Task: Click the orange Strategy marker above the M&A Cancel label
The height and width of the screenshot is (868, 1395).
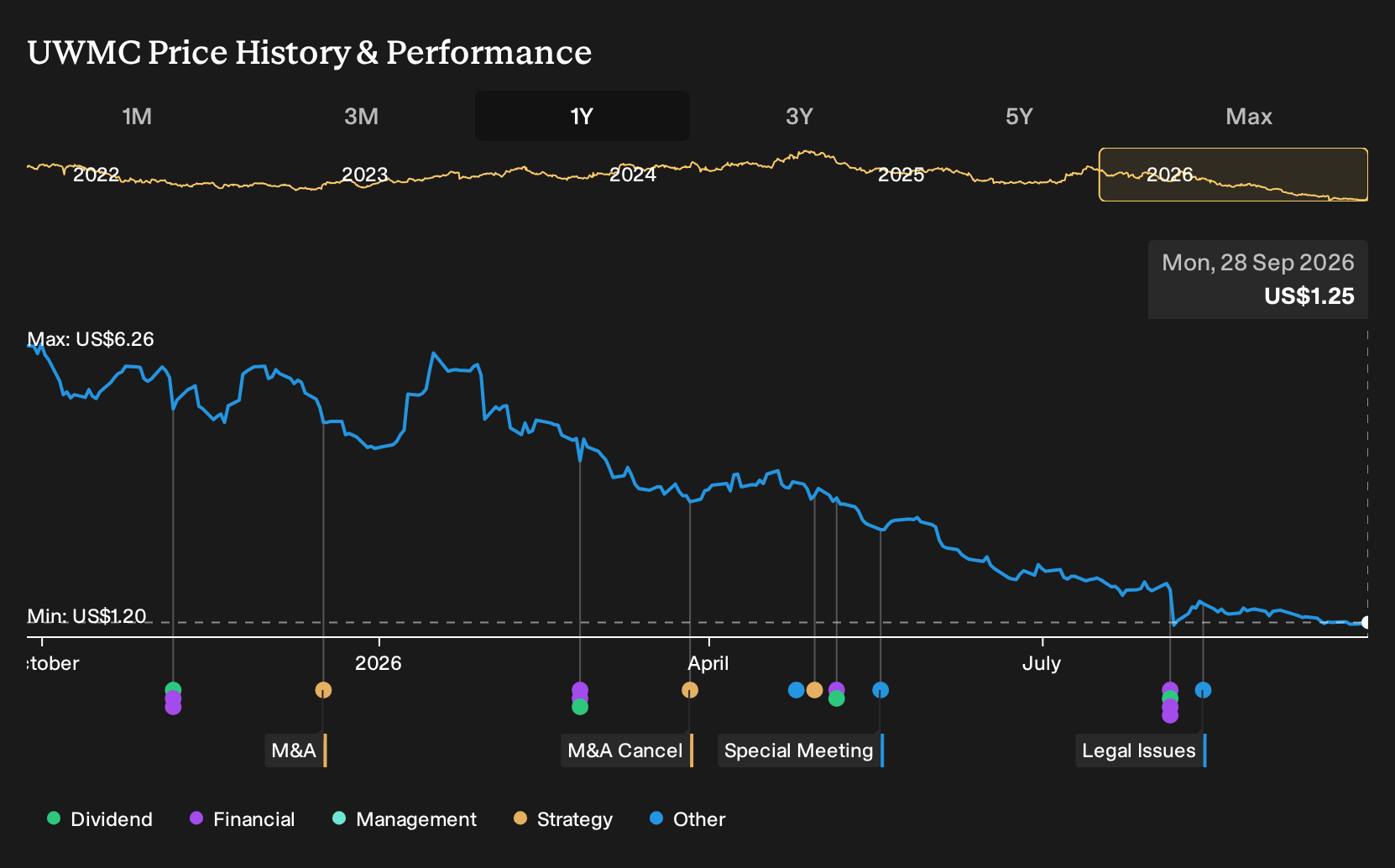Action: pyautogui.click(x=690, y=690)
